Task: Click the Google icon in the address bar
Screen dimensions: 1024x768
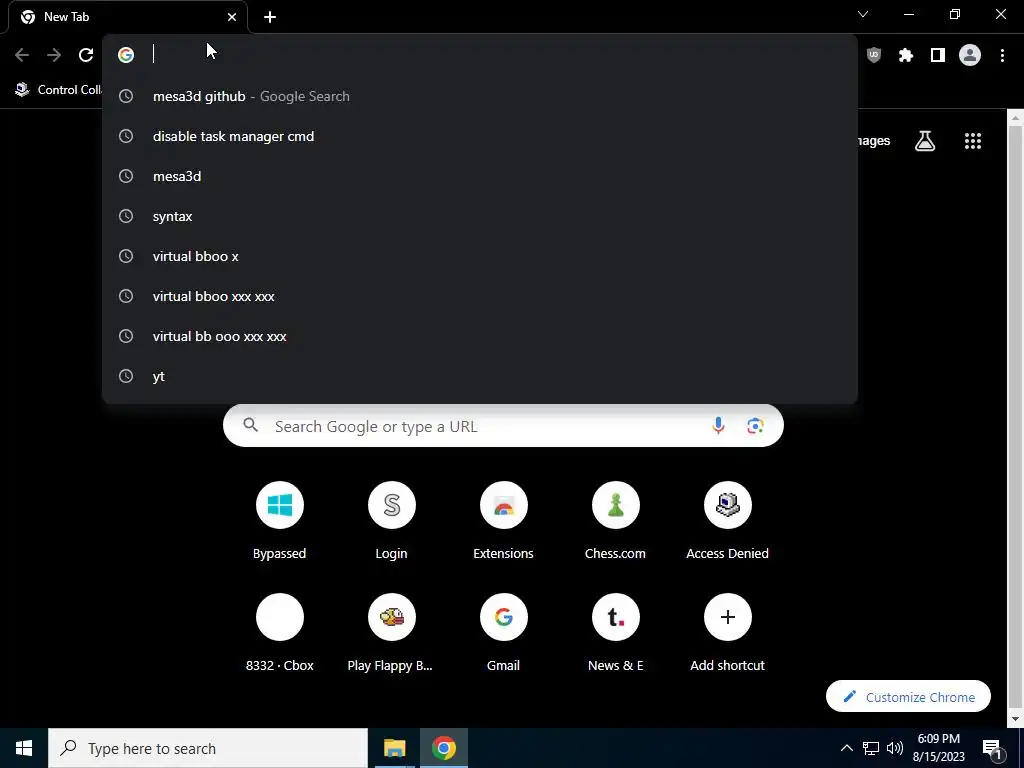Action: point(126,55)
